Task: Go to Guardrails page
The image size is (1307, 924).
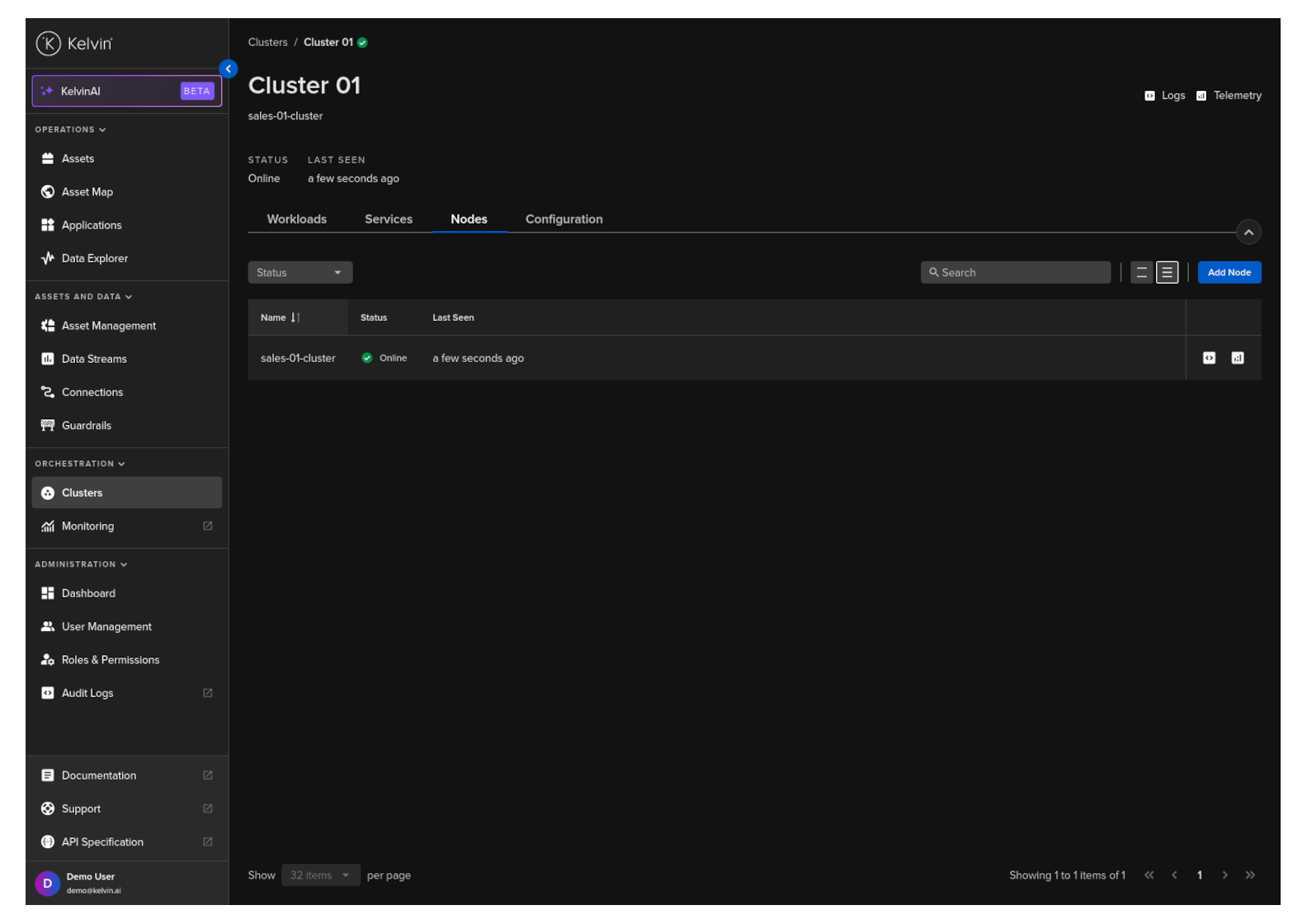Action: (x=86, y=426)
